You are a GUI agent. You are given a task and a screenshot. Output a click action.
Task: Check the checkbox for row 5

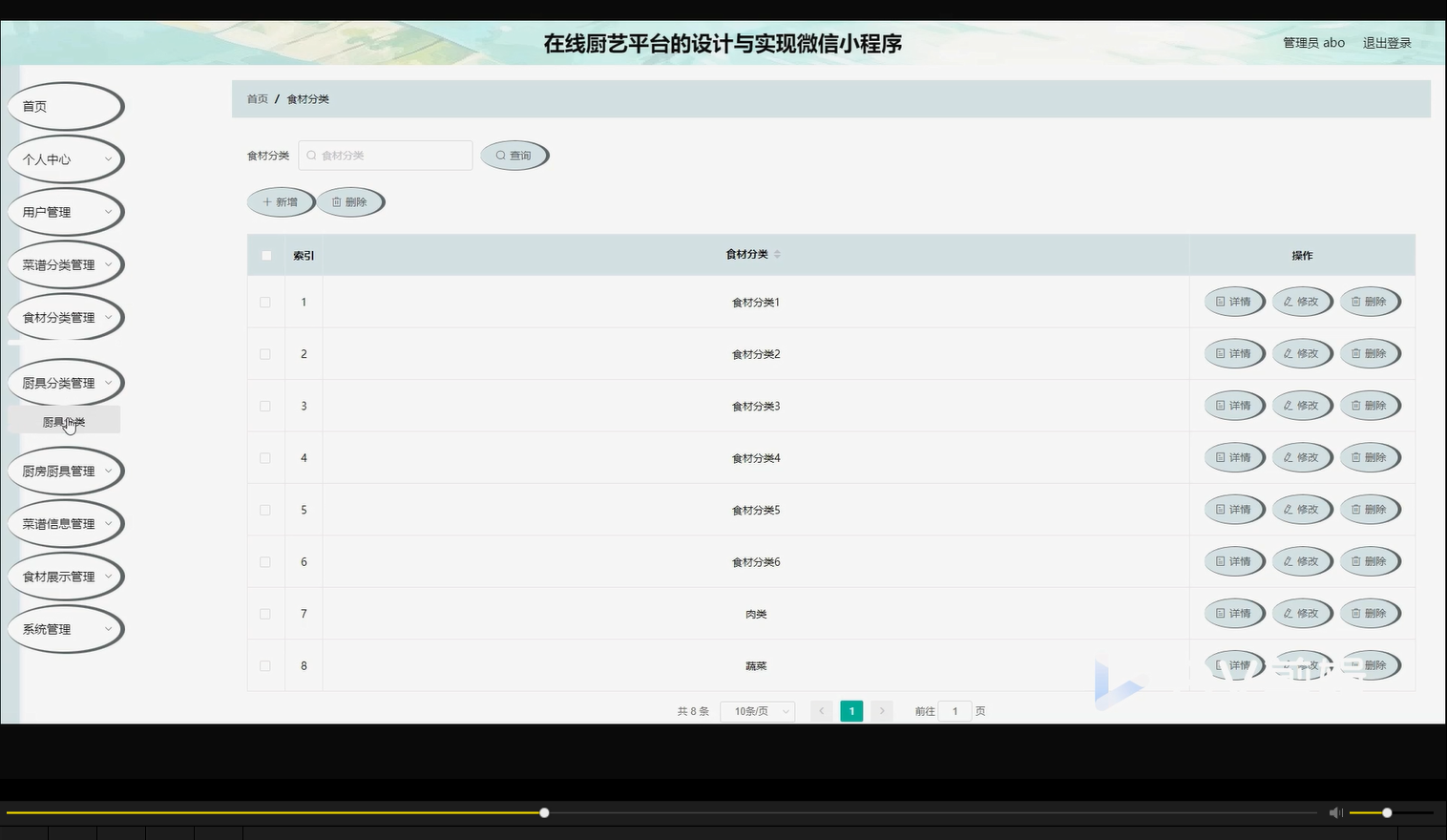[265, 511]
